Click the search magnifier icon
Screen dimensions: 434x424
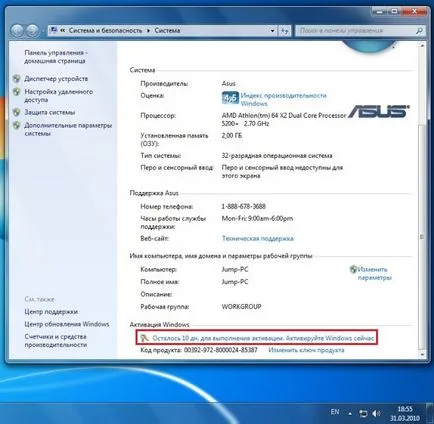click(x=419, y=31)
